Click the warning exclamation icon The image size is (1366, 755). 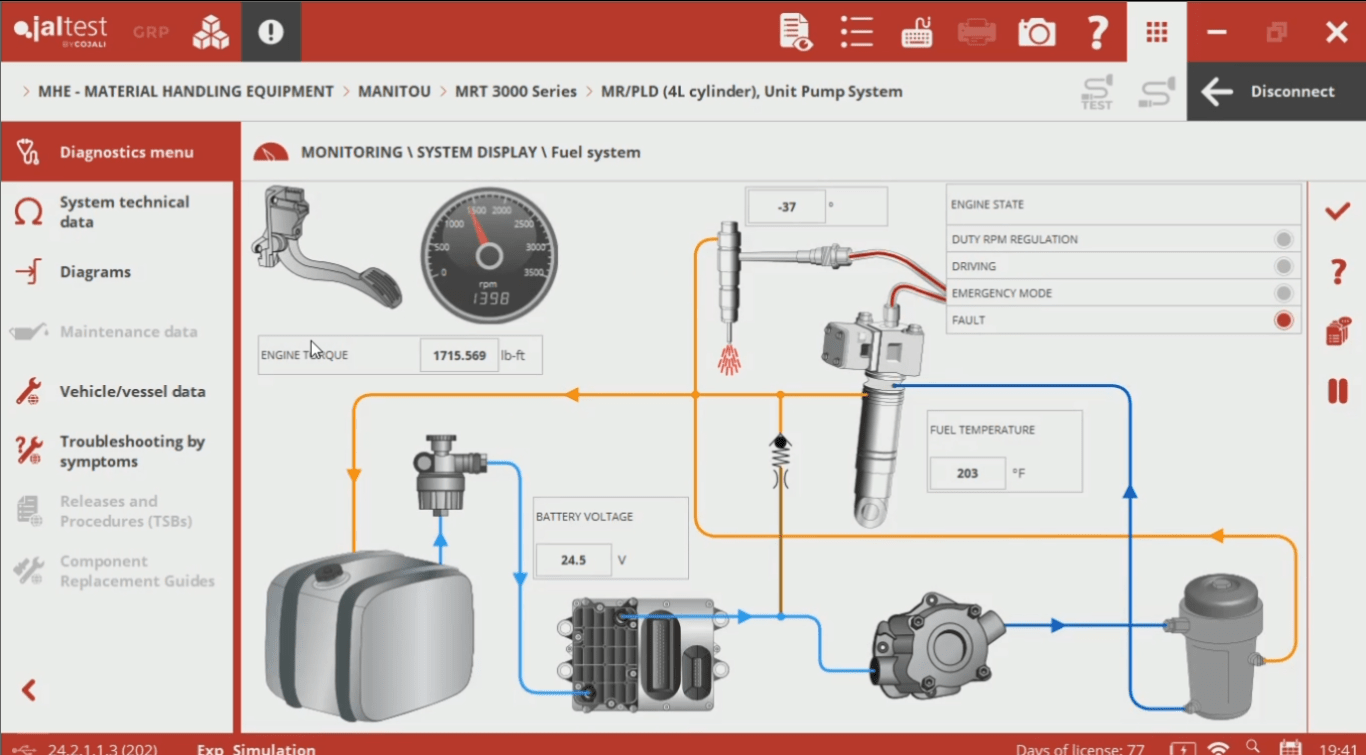pos(271,32)
